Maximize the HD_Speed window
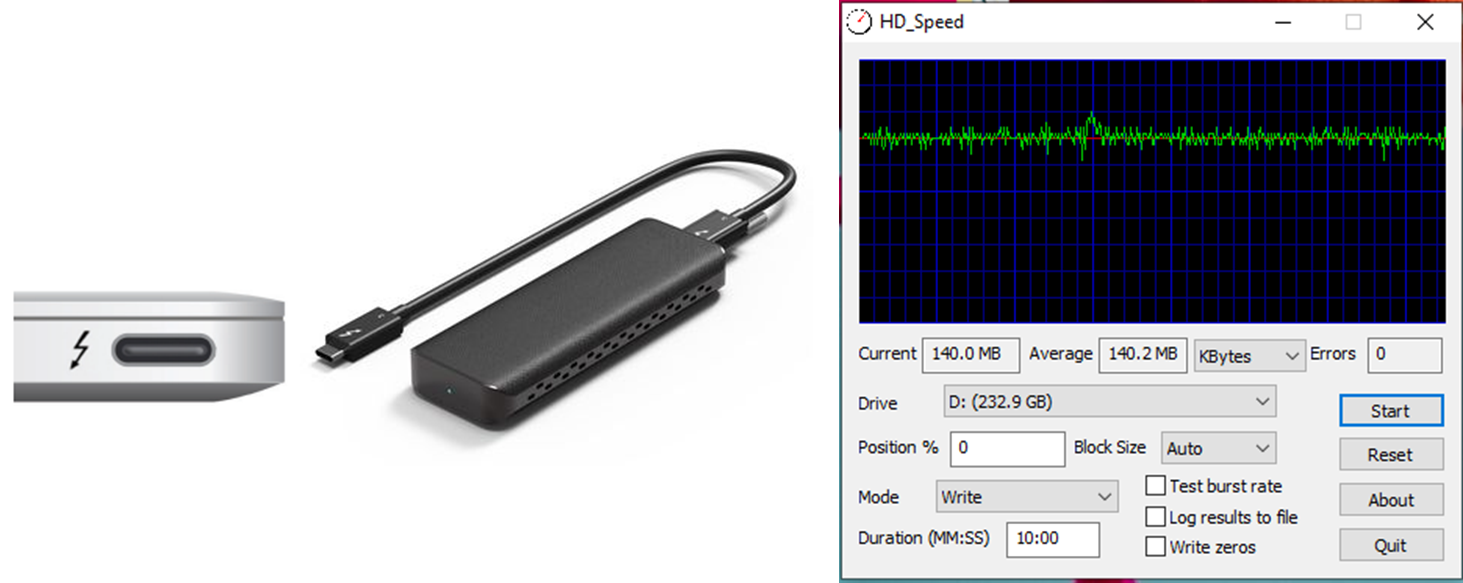 1353,21
